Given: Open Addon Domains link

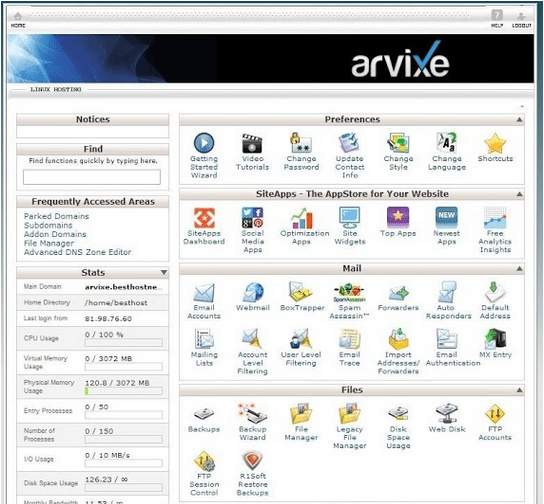Looking at the screenshot, I should [x=55, y=234].
